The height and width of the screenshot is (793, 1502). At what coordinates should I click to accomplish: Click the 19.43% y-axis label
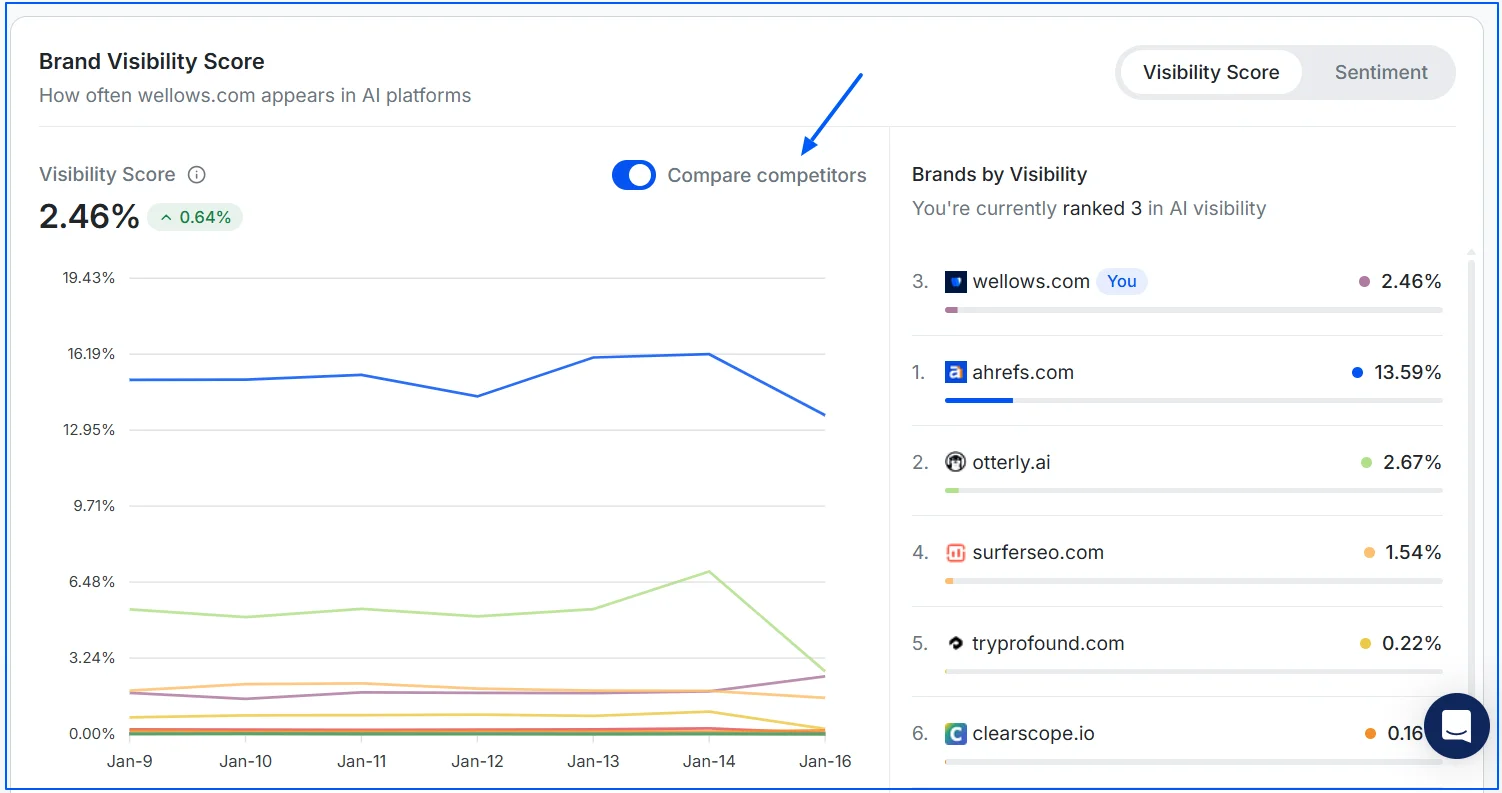tap(89, 278)
